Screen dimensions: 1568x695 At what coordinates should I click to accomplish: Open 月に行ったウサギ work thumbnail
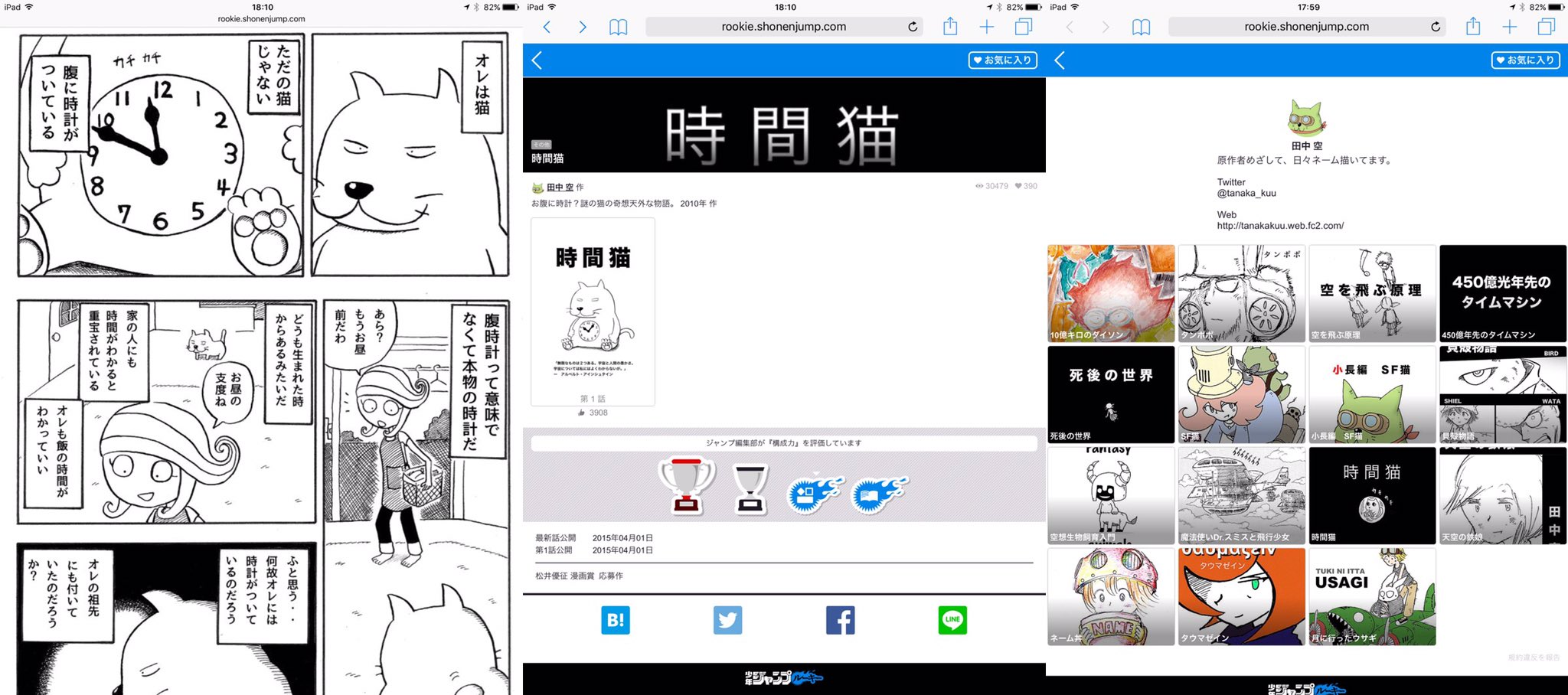tap(1373, 596)
